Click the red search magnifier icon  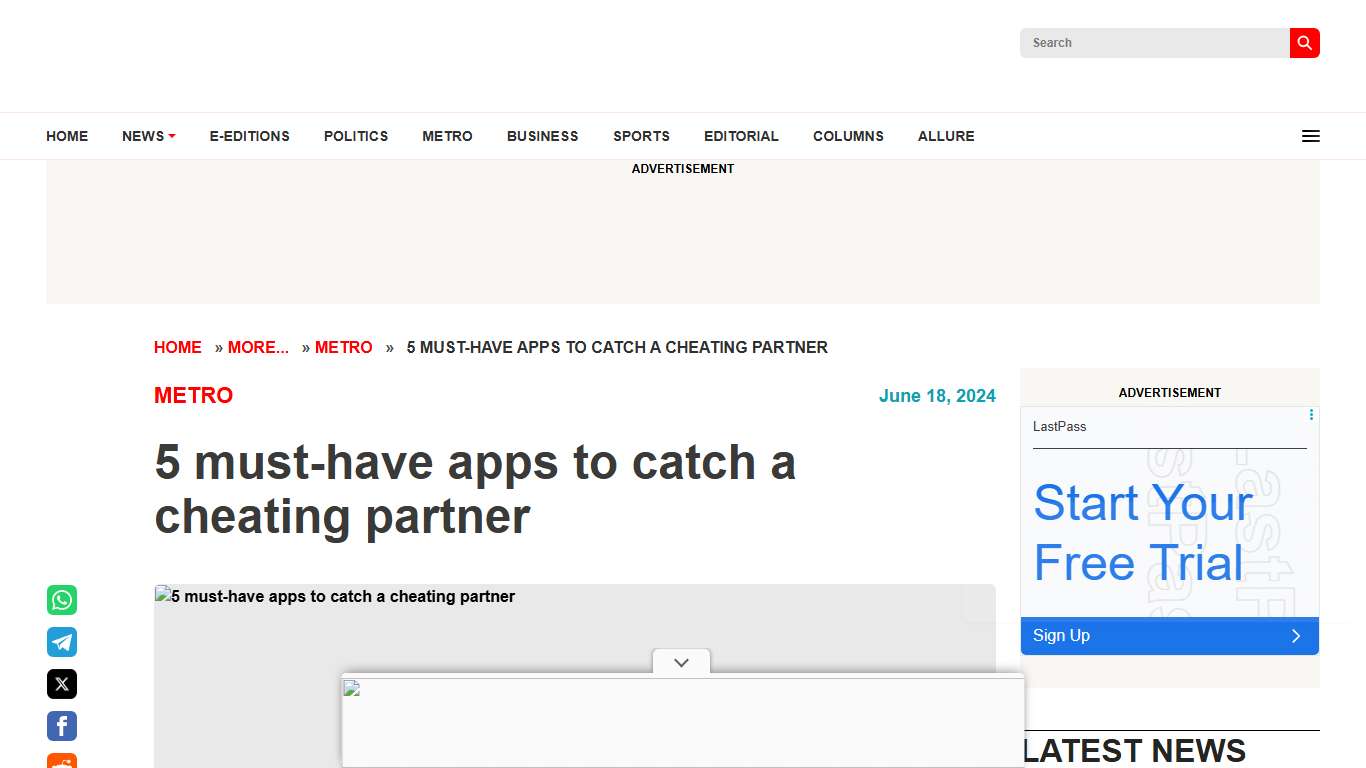click(1304, 43)
